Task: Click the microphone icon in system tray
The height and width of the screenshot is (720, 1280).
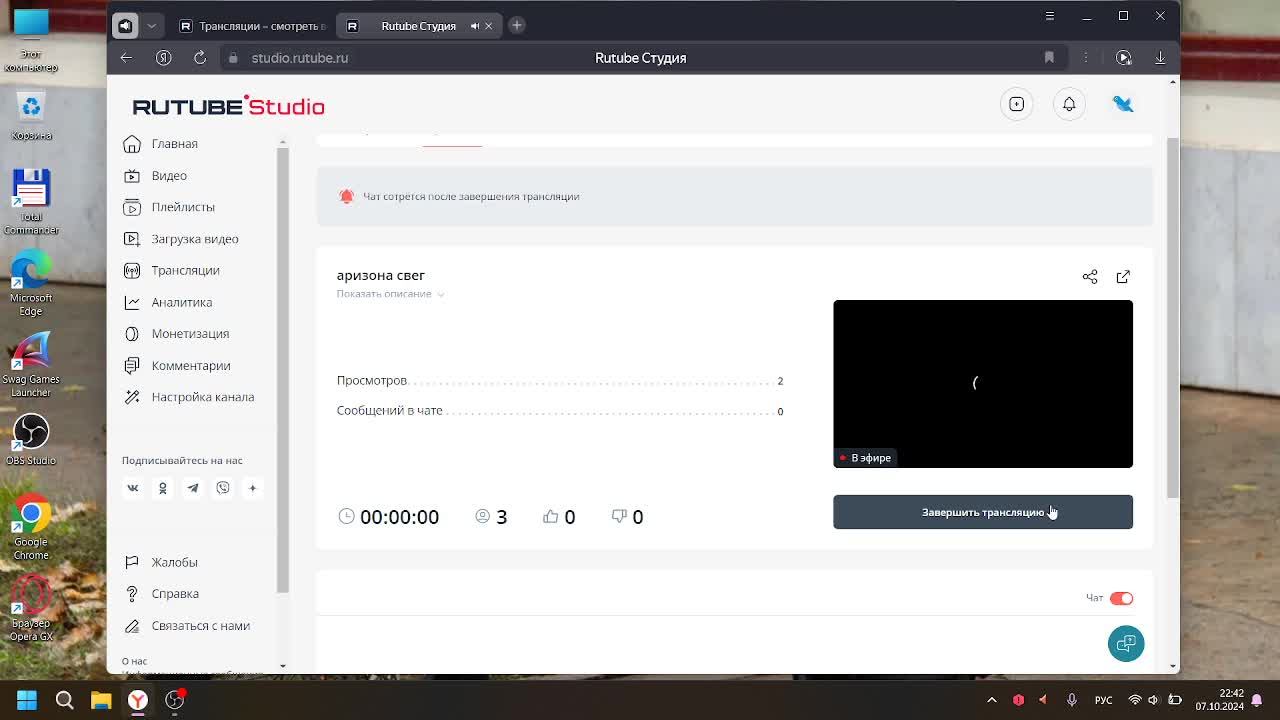Action: click(1071, 700)
